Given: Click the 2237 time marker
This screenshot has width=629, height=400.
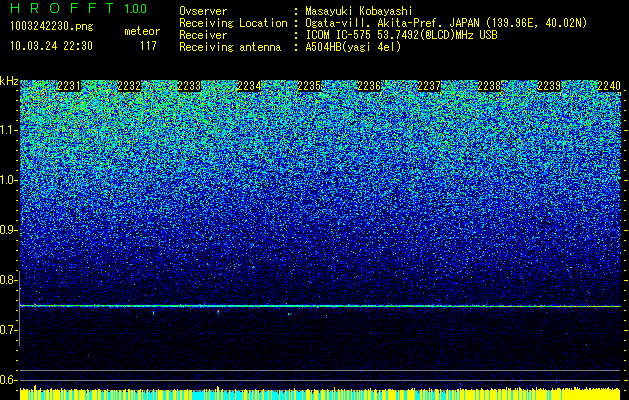Looking at the screenshot, I should coord(429,86).
